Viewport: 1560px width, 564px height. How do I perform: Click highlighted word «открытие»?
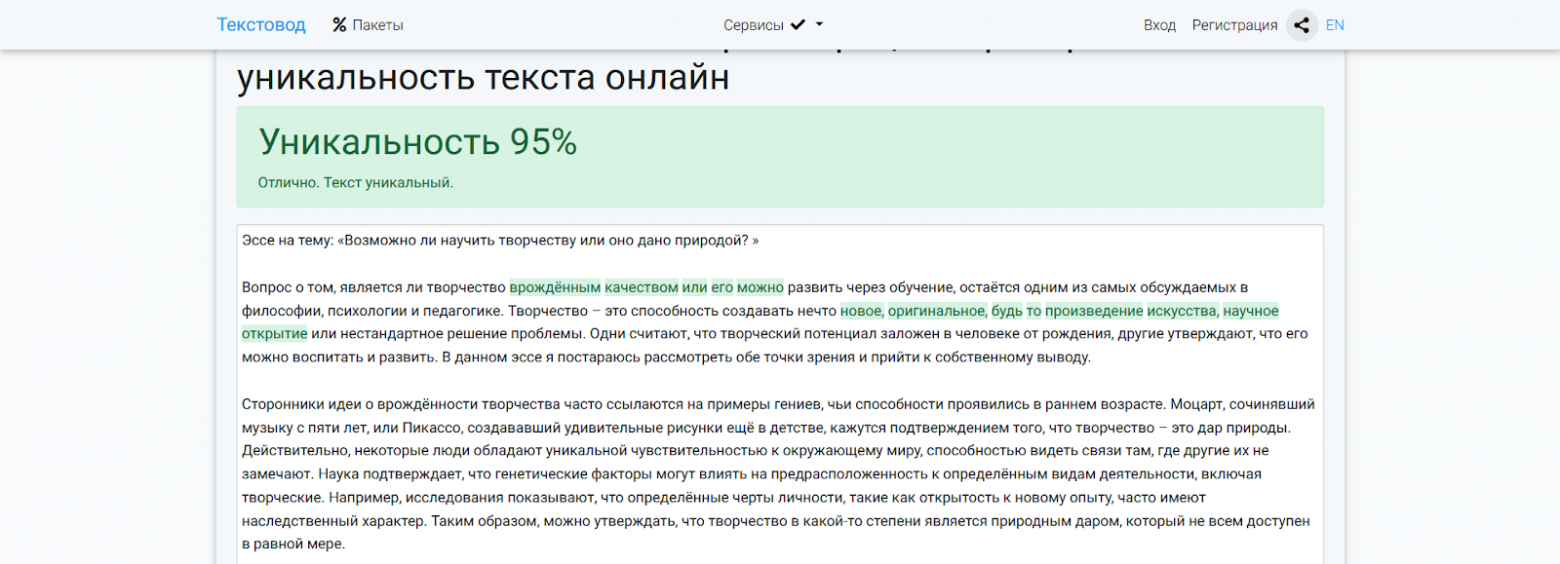[x=274, y=333]
